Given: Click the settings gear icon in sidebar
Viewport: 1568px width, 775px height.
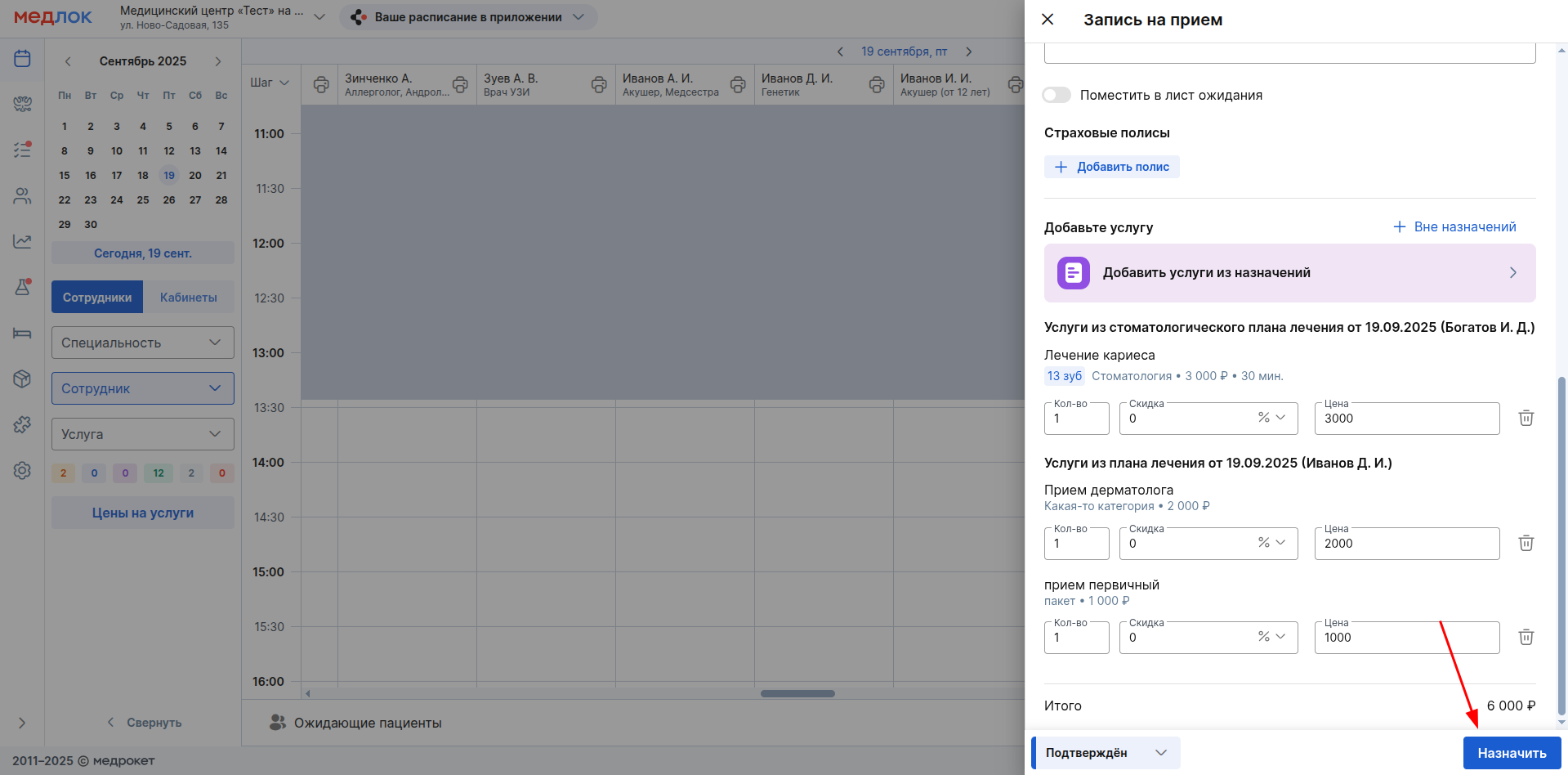Looking at the screenshot, I should (x=22, y=471).
